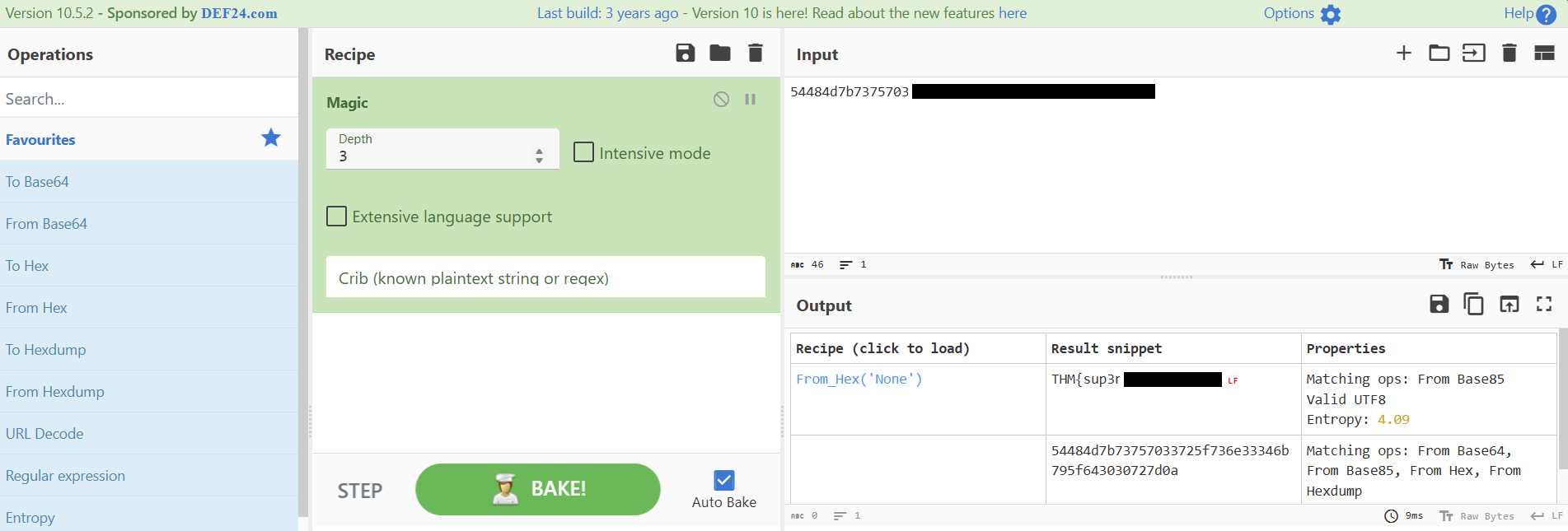
Task: Enable Extensive language support checkbox
Action: coord(336,216)
